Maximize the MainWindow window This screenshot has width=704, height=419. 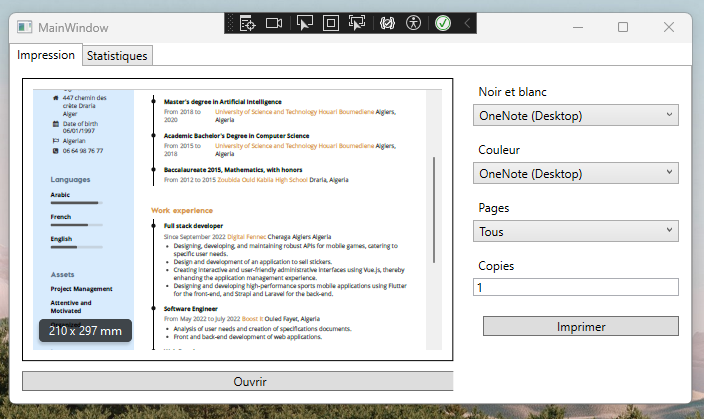[x=623, y=27]
